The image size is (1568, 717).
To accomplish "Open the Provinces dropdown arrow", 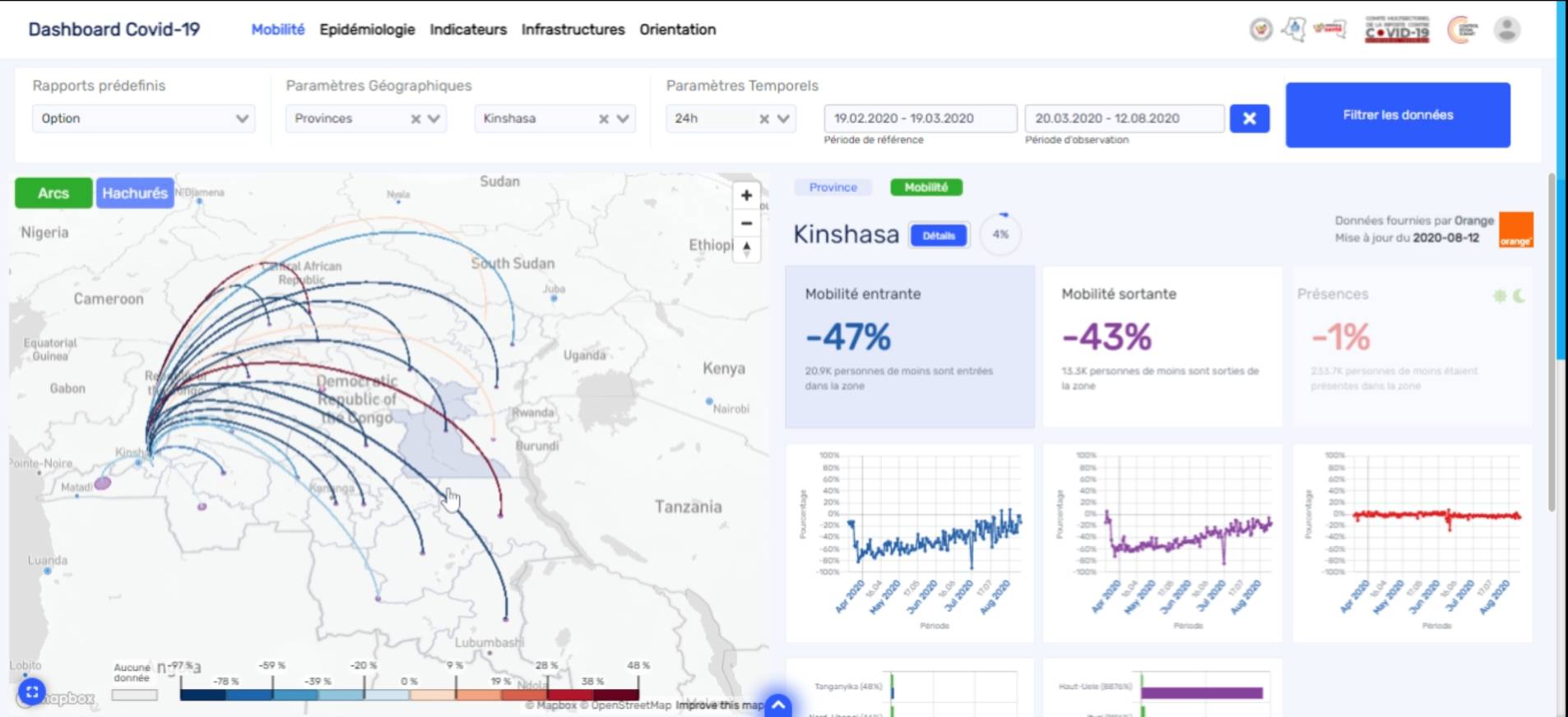I will pyautogui.click(x=434, y=119).
